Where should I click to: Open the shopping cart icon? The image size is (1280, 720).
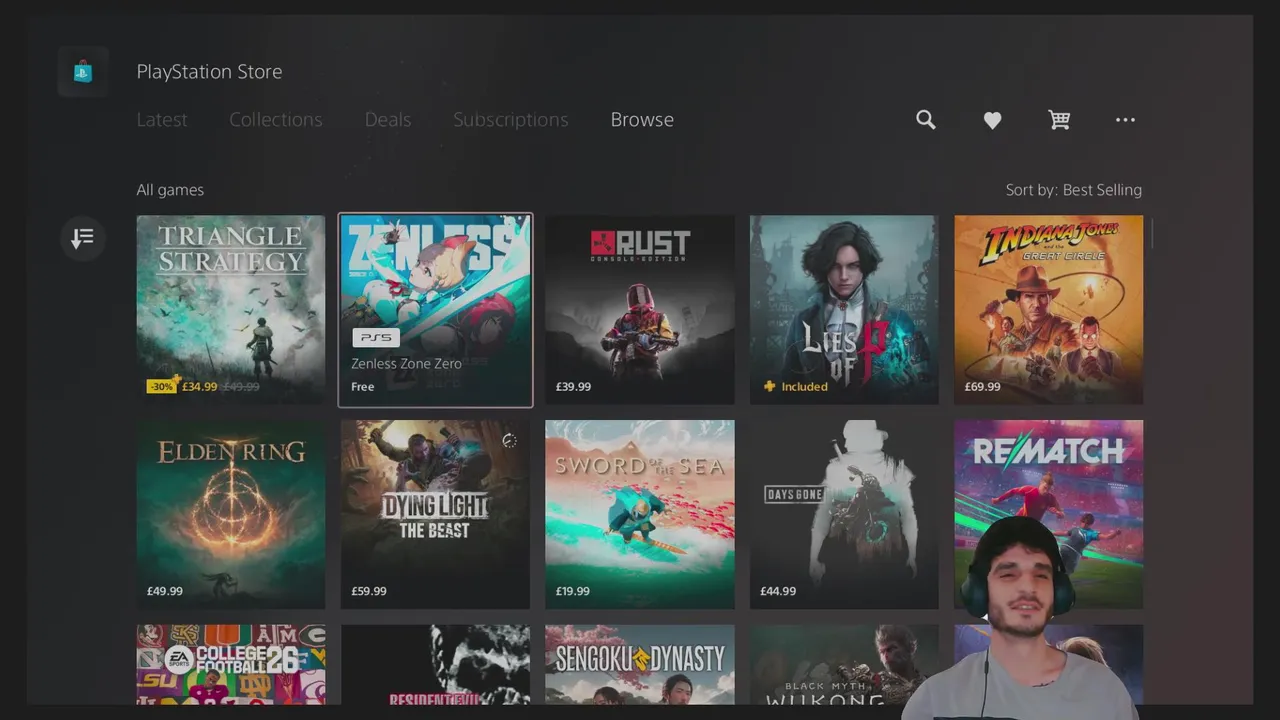[1059, 120]
